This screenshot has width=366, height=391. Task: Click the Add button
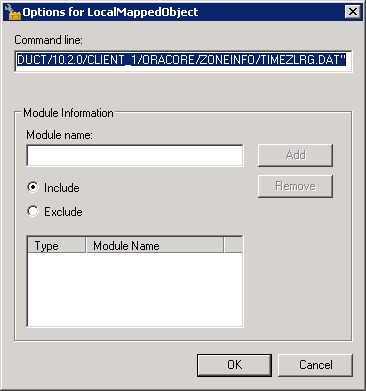click(x=295, y=155)
